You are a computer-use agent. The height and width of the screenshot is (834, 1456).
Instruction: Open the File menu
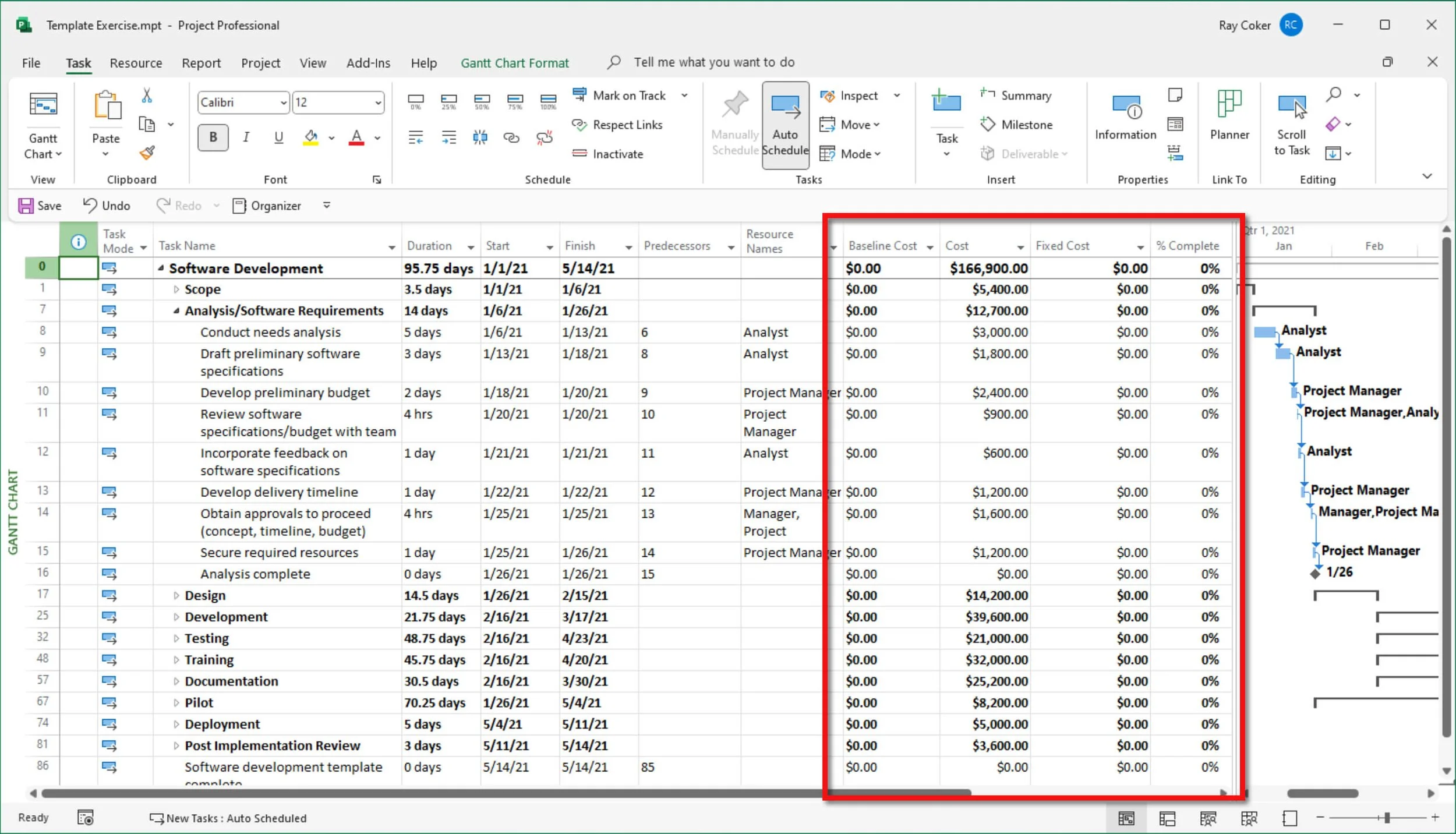31,63
